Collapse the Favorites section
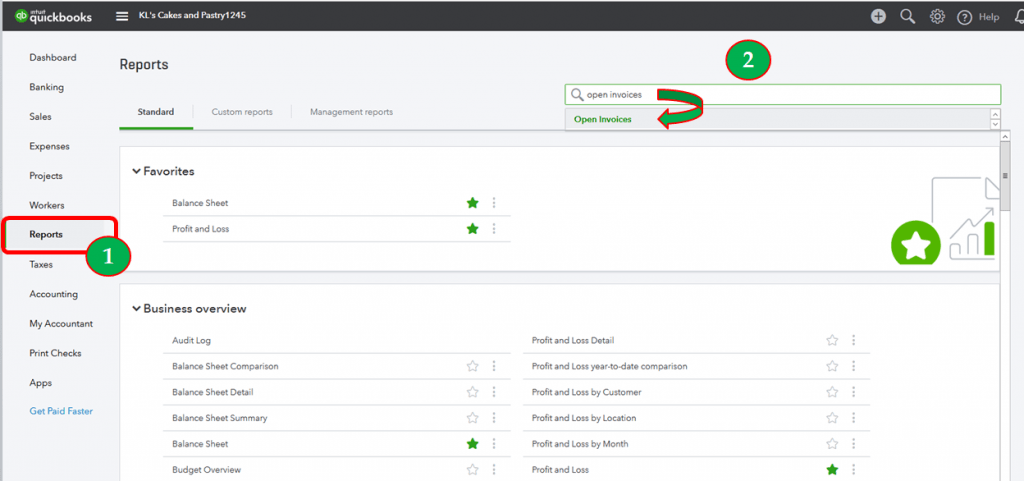Viewport: 1024px width, 481px height. coord(136,172)
